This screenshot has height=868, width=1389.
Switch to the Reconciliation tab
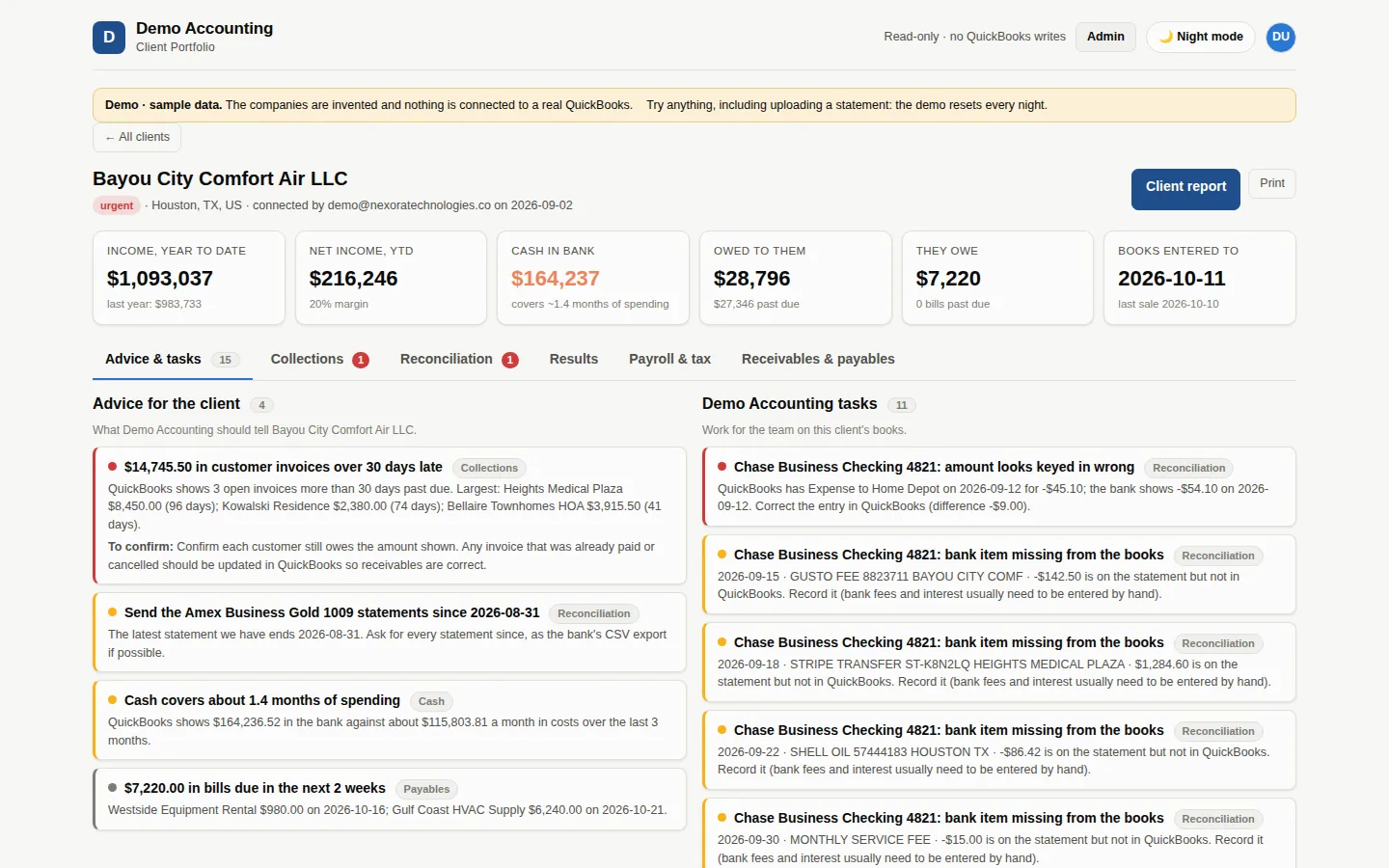pos(459,359)
